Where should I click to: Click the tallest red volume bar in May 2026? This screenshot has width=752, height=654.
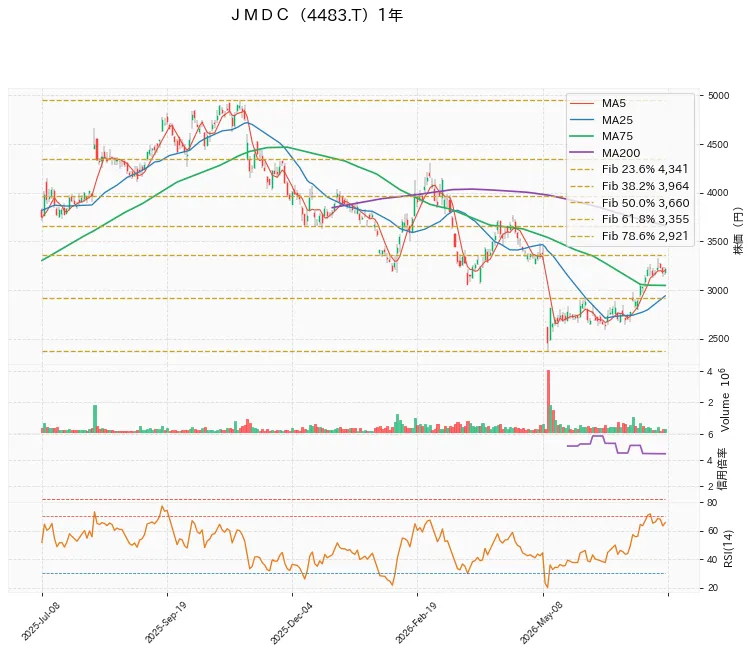[548, 401]
